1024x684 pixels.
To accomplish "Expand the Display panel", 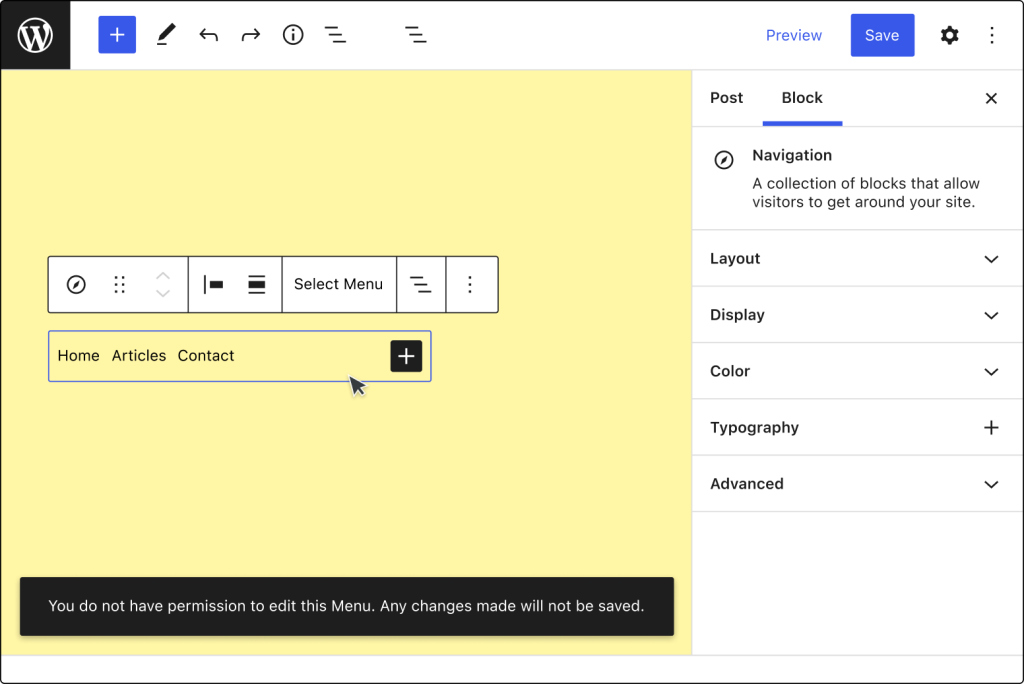I will 857,315.
